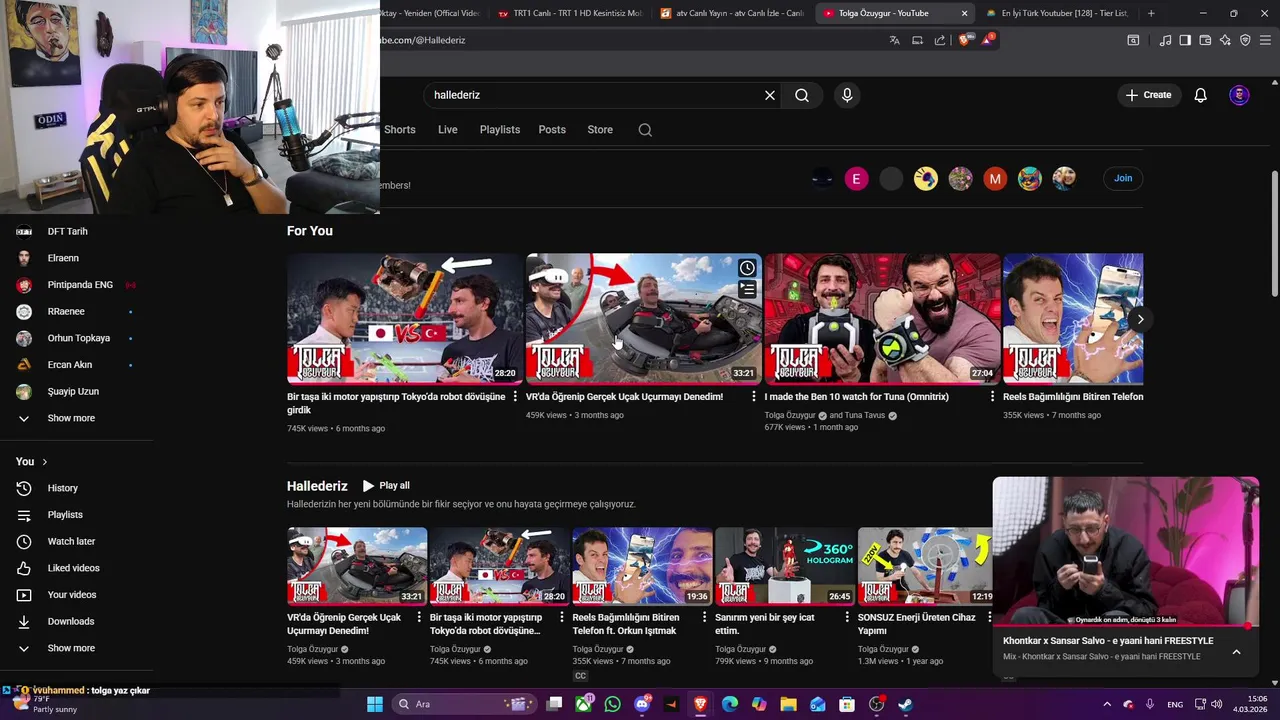
Task: Open options menu for Tokyo robot dövüşü video
Action: pos(516,397)
